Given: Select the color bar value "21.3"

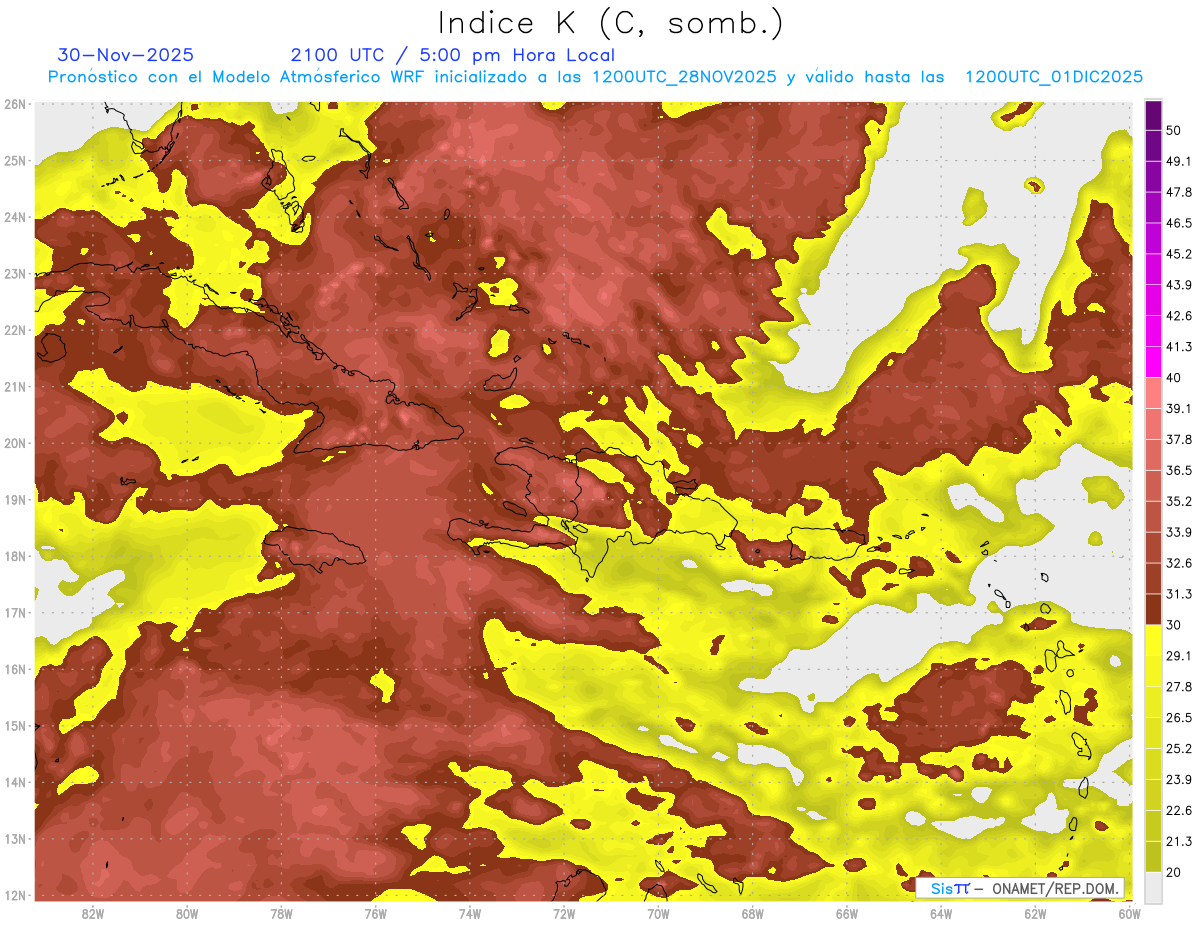Looking at the screenshot, I should [x=1178, y=842].
